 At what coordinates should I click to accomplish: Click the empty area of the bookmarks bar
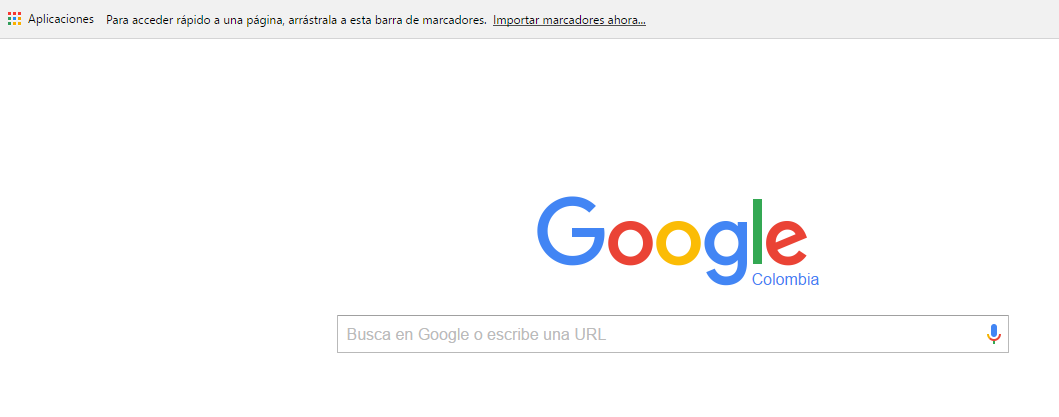tap(851, 19)
